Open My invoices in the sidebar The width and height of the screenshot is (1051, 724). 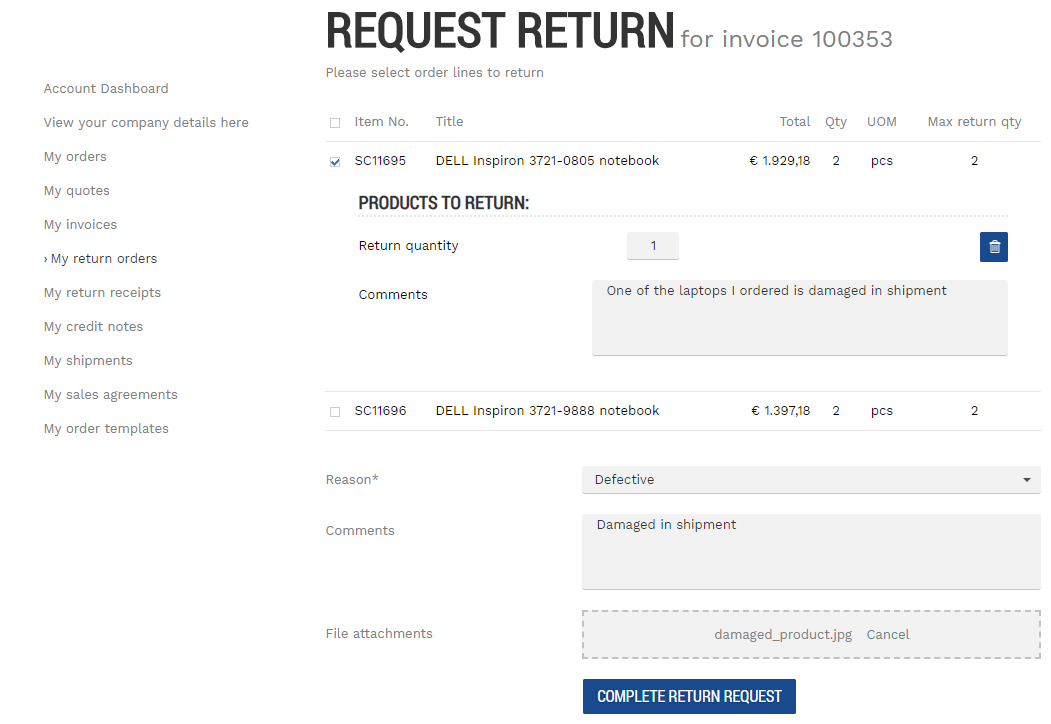[x=80, y=225]
